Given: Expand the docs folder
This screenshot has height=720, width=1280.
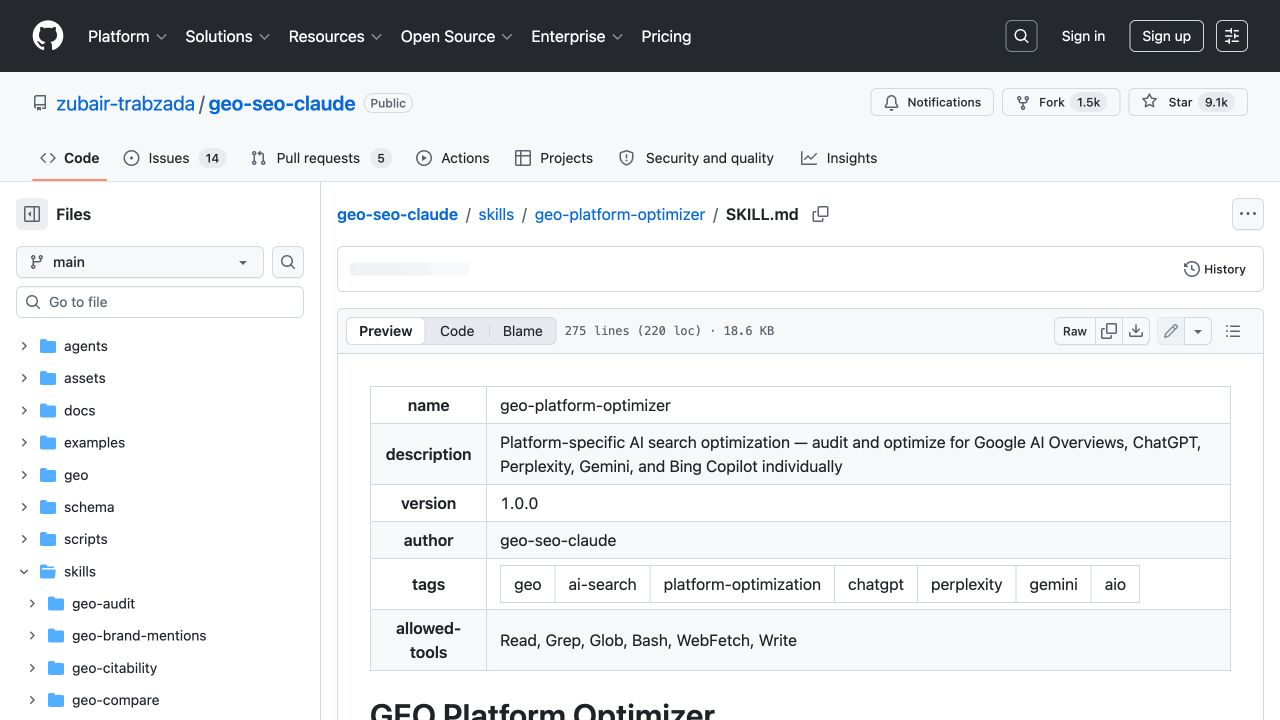Looking at the screenshot, I should [x=24, y=410].
